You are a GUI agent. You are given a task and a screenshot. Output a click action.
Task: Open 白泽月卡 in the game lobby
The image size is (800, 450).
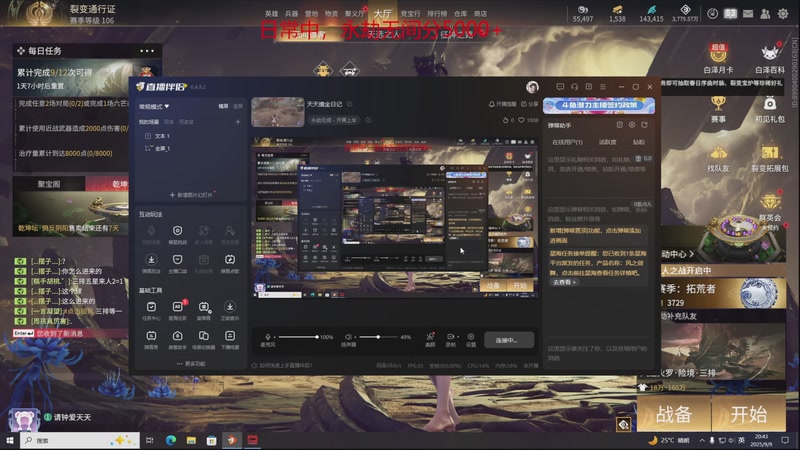[x=718, y=58]
